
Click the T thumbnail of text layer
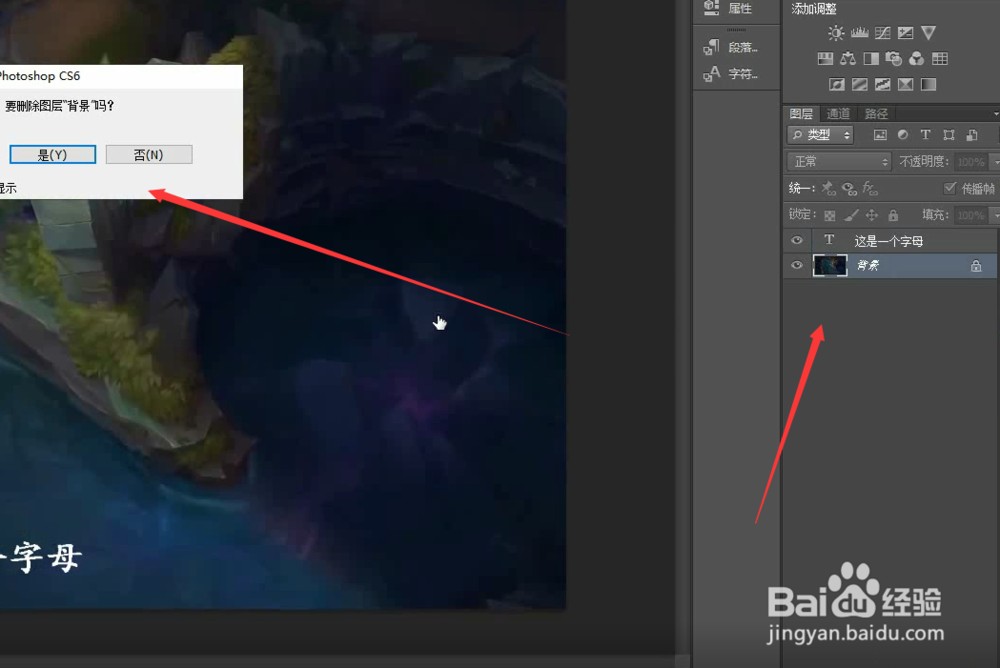tap(829, 240)
